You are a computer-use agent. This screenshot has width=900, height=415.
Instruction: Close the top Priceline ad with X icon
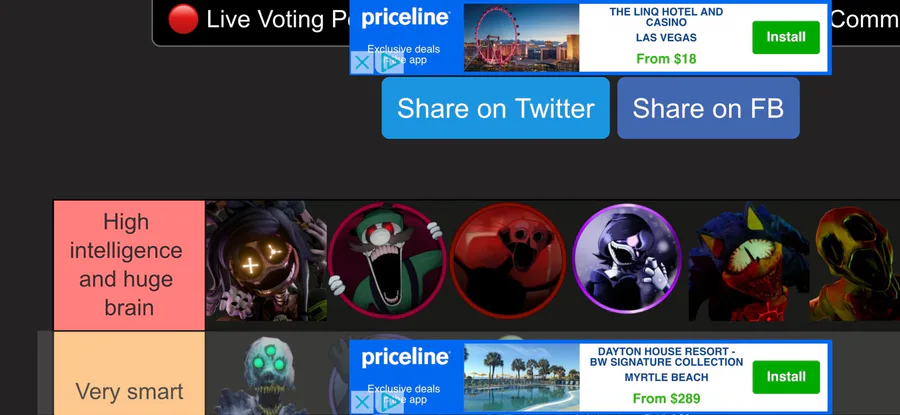click(x=362, y=63)
